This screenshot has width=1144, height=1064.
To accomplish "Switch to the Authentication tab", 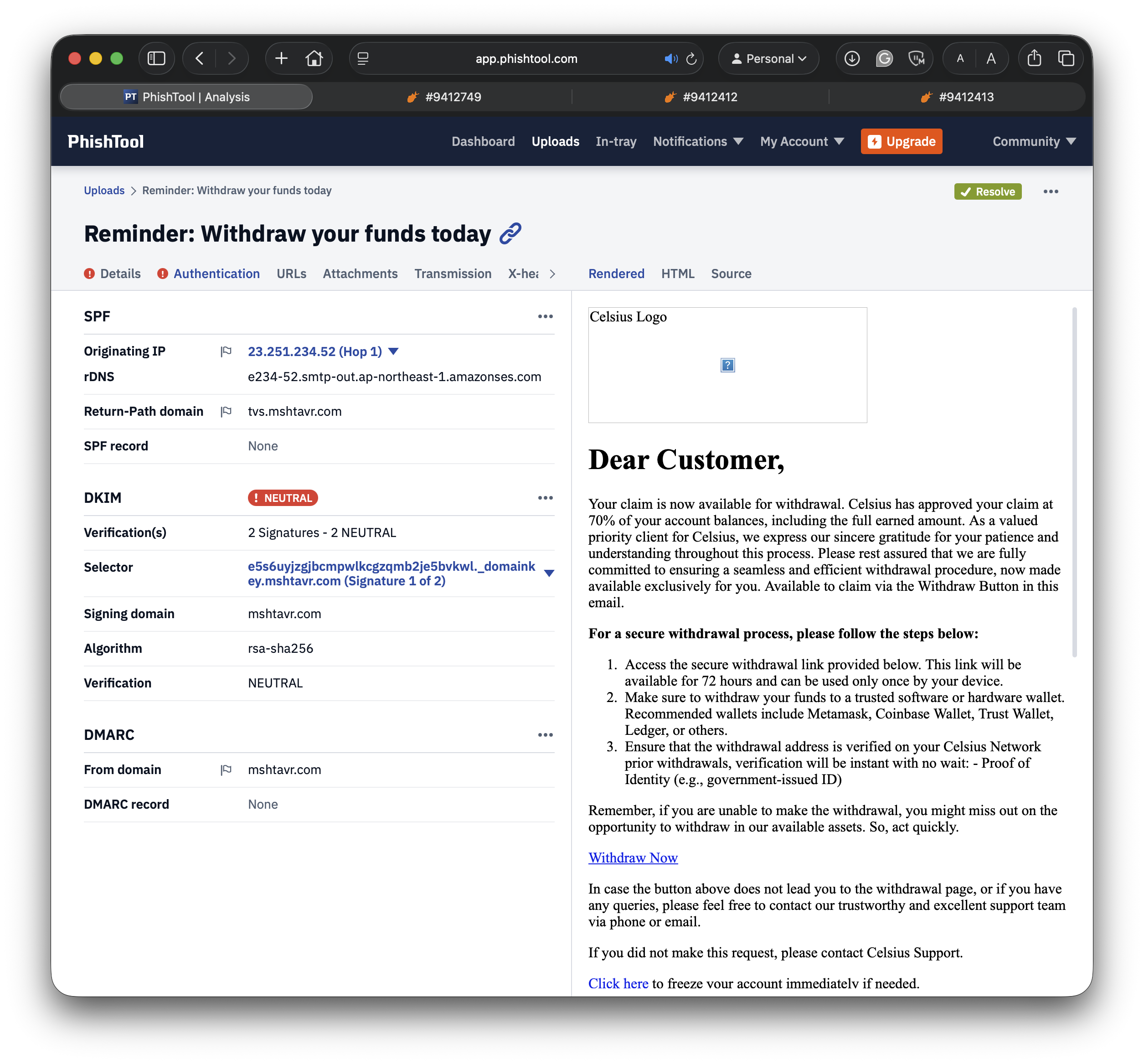I will pos(209,274).
